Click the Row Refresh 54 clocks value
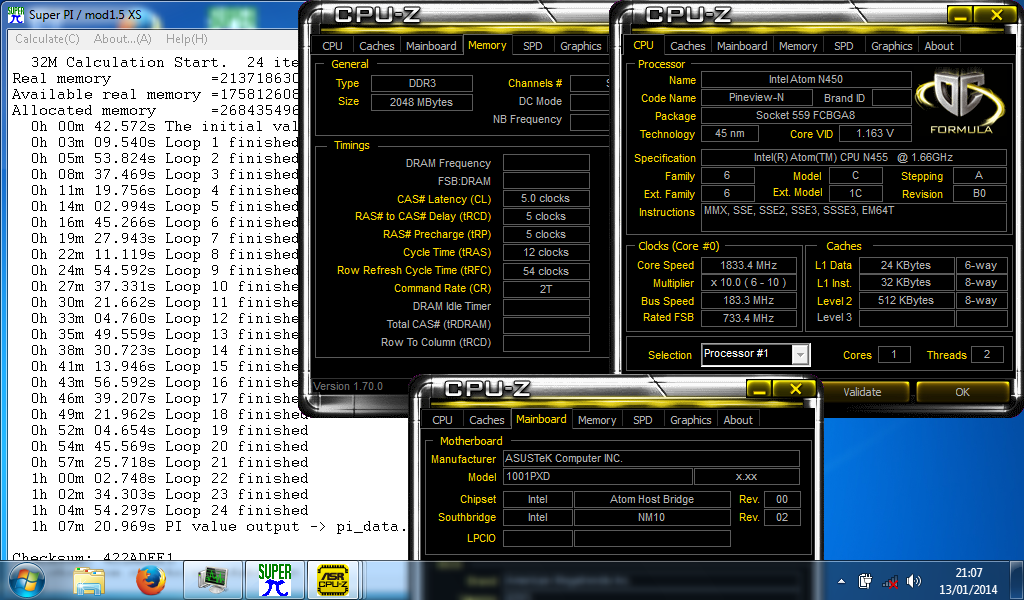Viewport: 1024px width, 600px height. 546,271
